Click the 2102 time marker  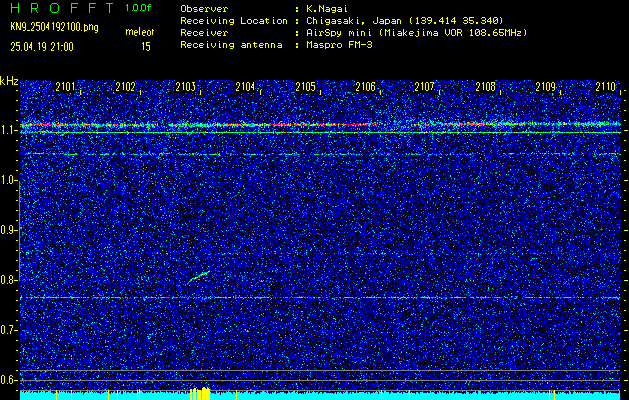coord(125,86)
